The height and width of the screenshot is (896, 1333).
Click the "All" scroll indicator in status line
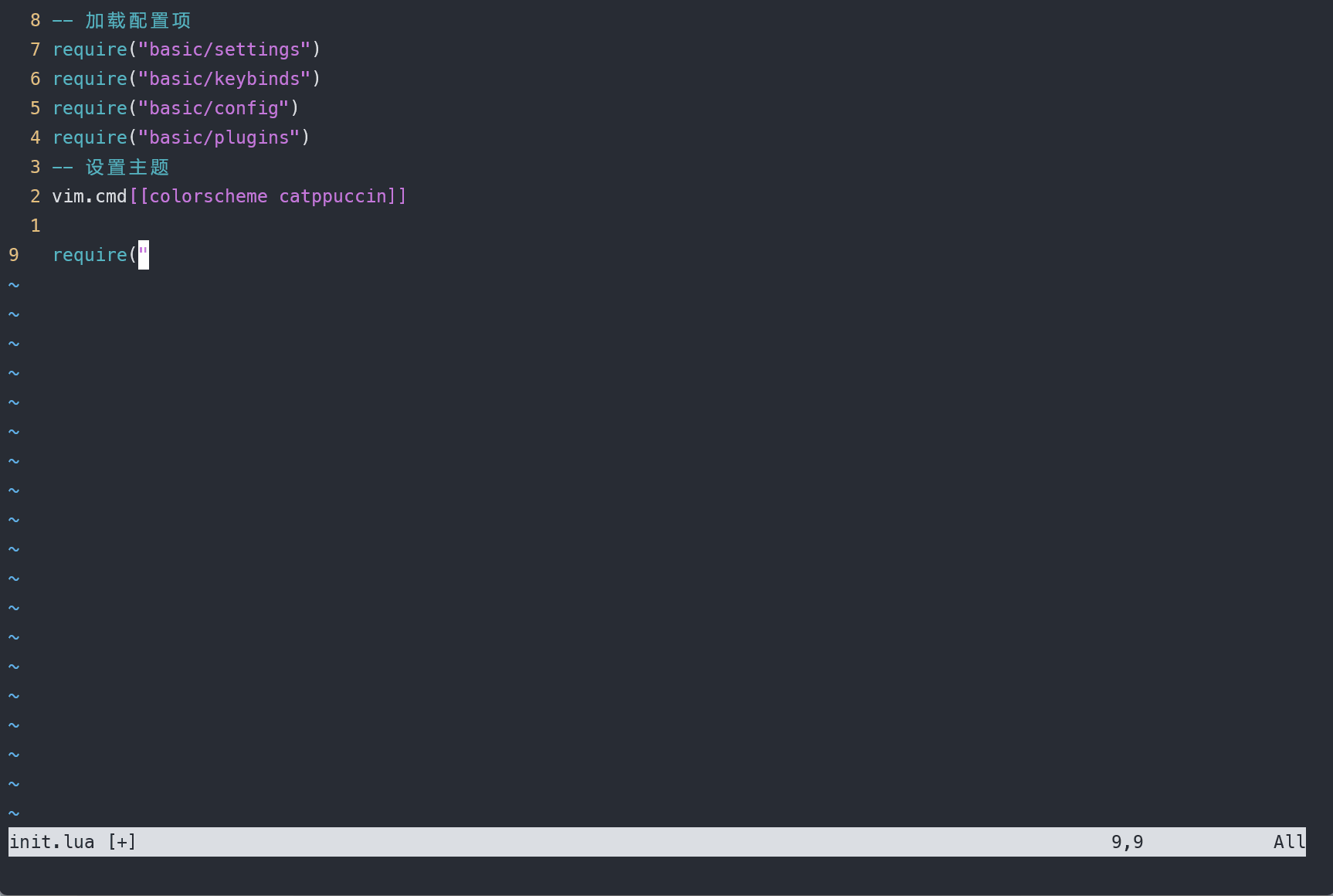pos(1289,842)
